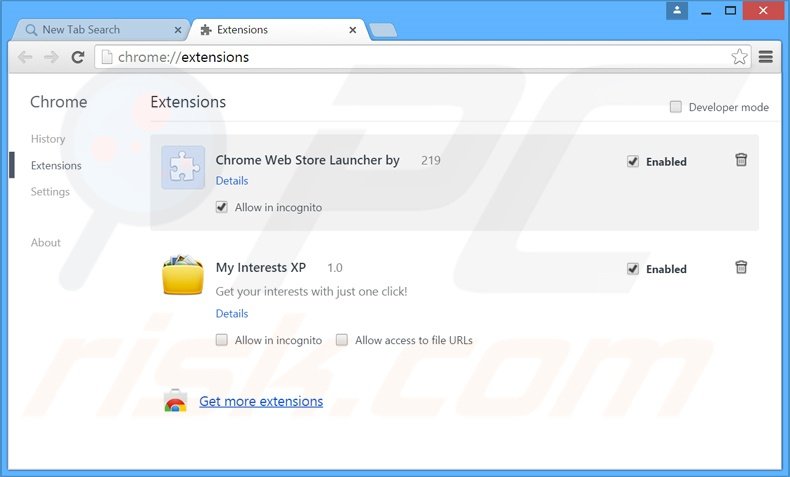Viewport: 790px width, 477px height.
Task: Select Extensions in the sidebar
Action: coord(56,165)
